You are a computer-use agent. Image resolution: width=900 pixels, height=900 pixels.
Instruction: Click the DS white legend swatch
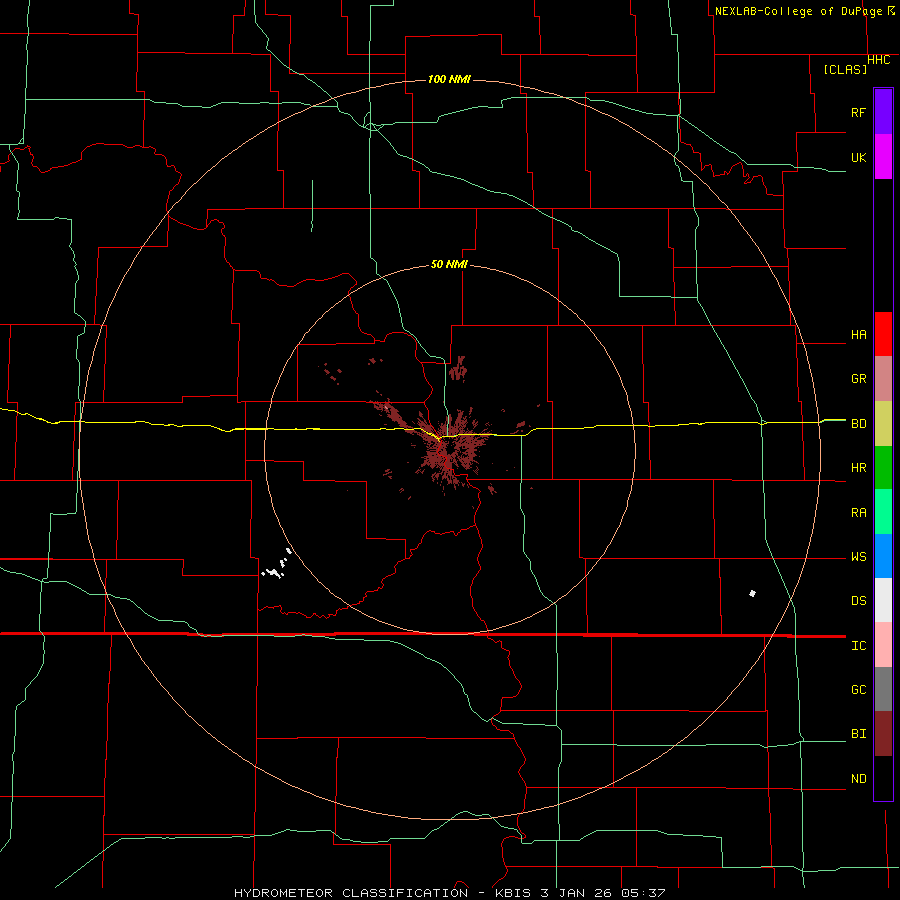point(883,600)
